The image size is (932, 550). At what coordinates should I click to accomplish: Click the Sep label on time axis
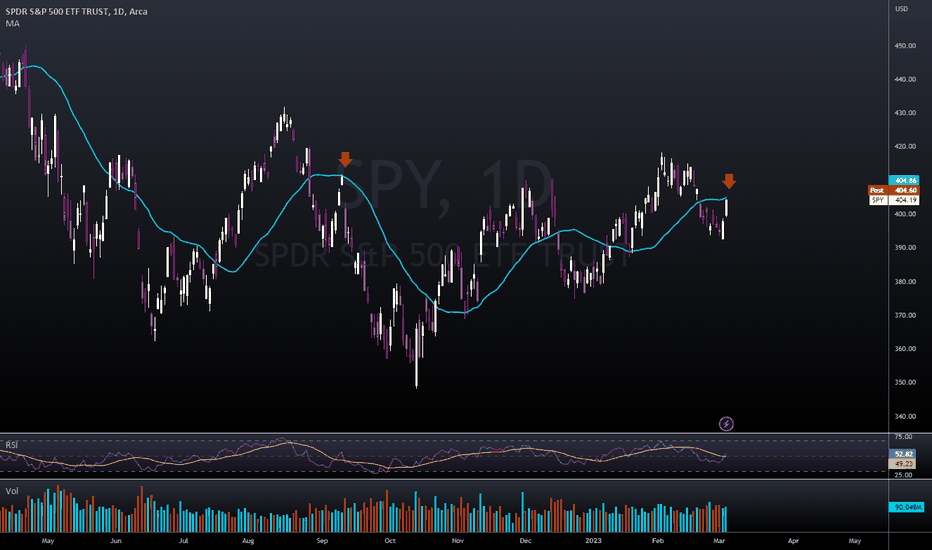(x=322, y=540)
